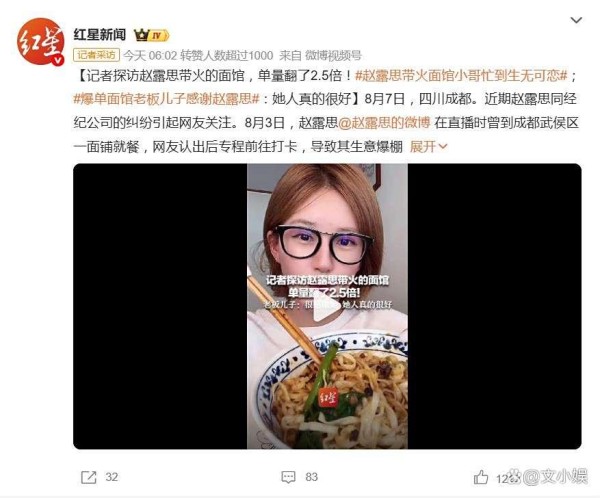
Task: Click the repost share icon
Action: click(89, 477)
